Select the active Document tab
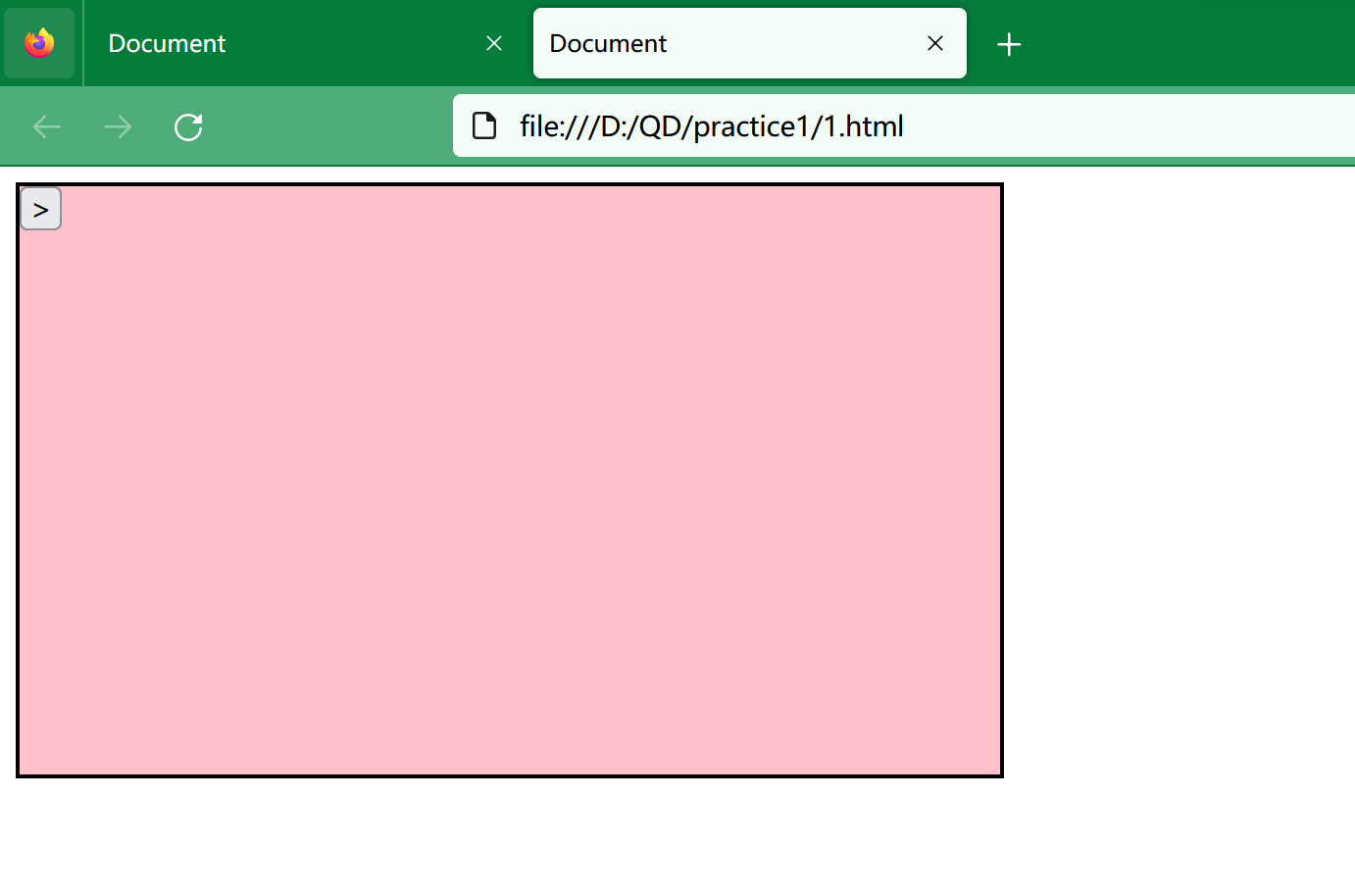This screenshot has height=896, width=1355. 726,43
